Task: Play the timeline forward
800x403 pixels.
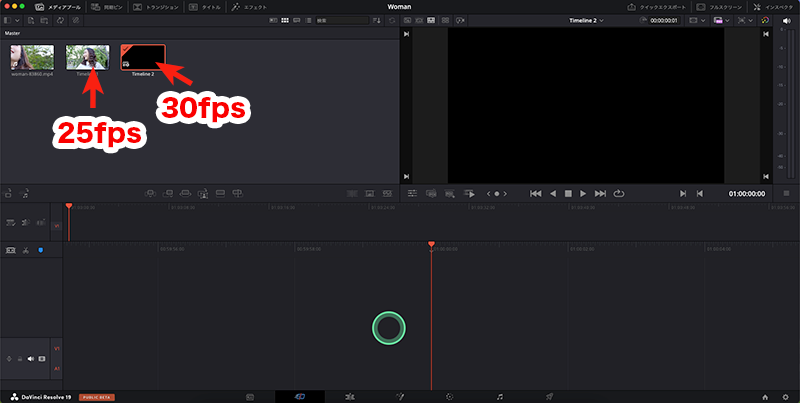Action: [583, 193]
